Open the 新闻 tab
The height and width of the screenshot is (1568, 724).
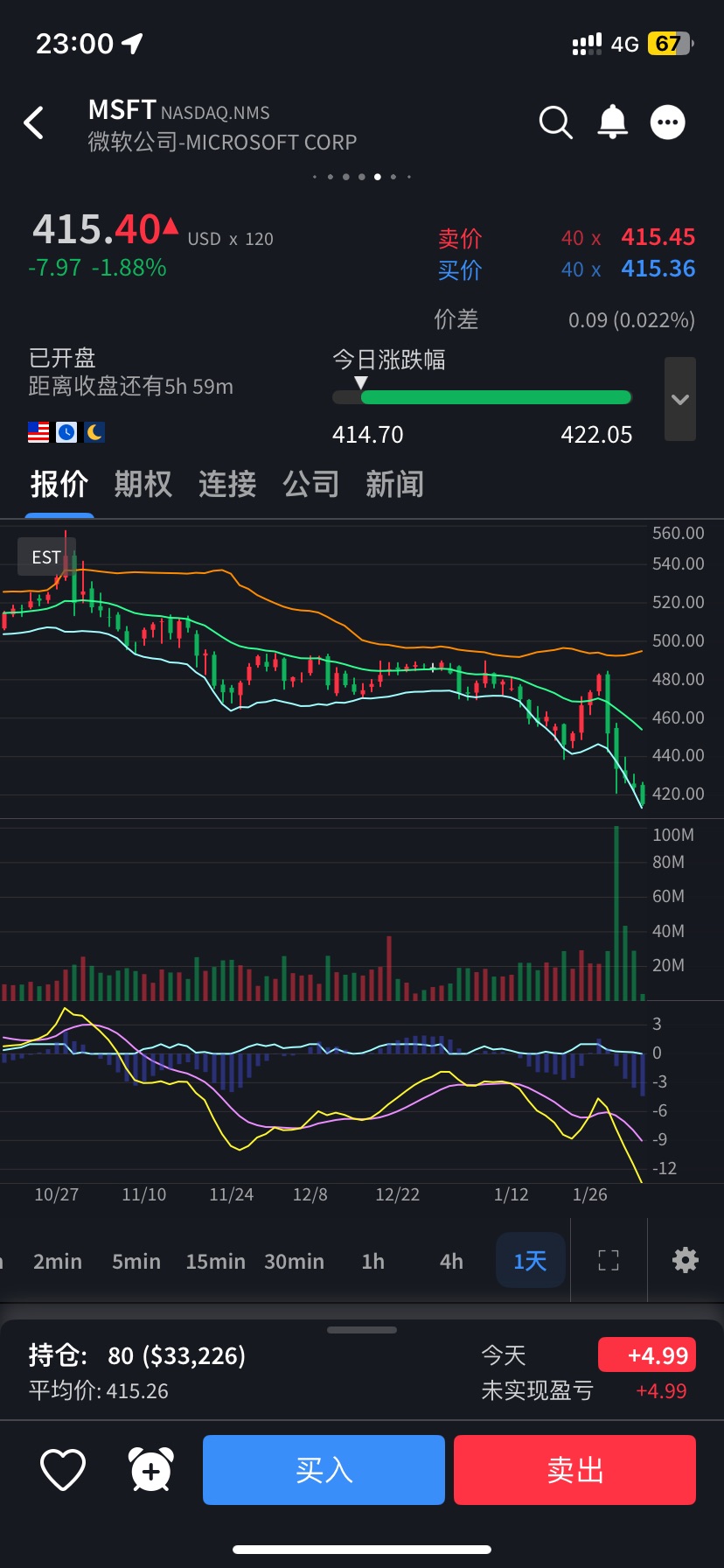tap(394, 484)
